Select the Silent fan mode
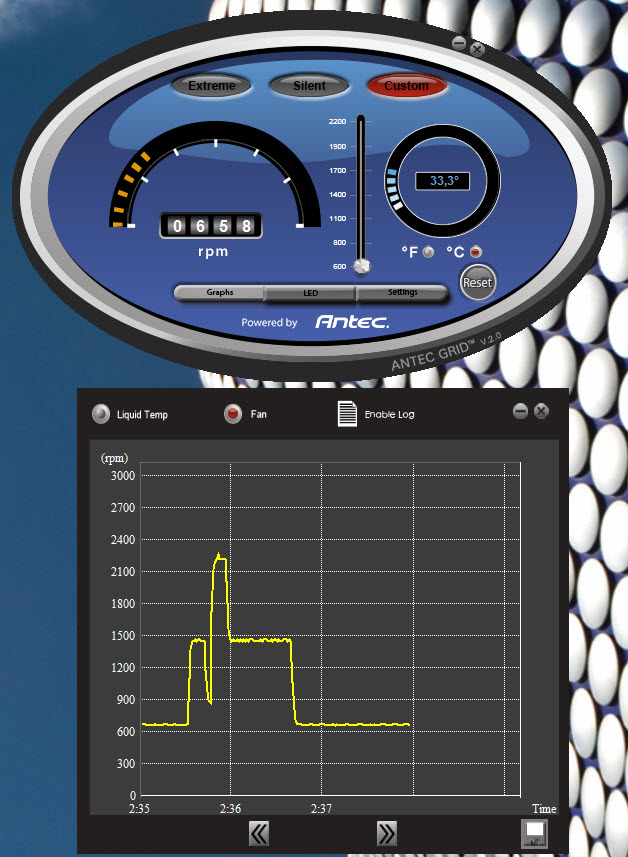The height and width of the screenshot is (857, 628). pos(309,86)
